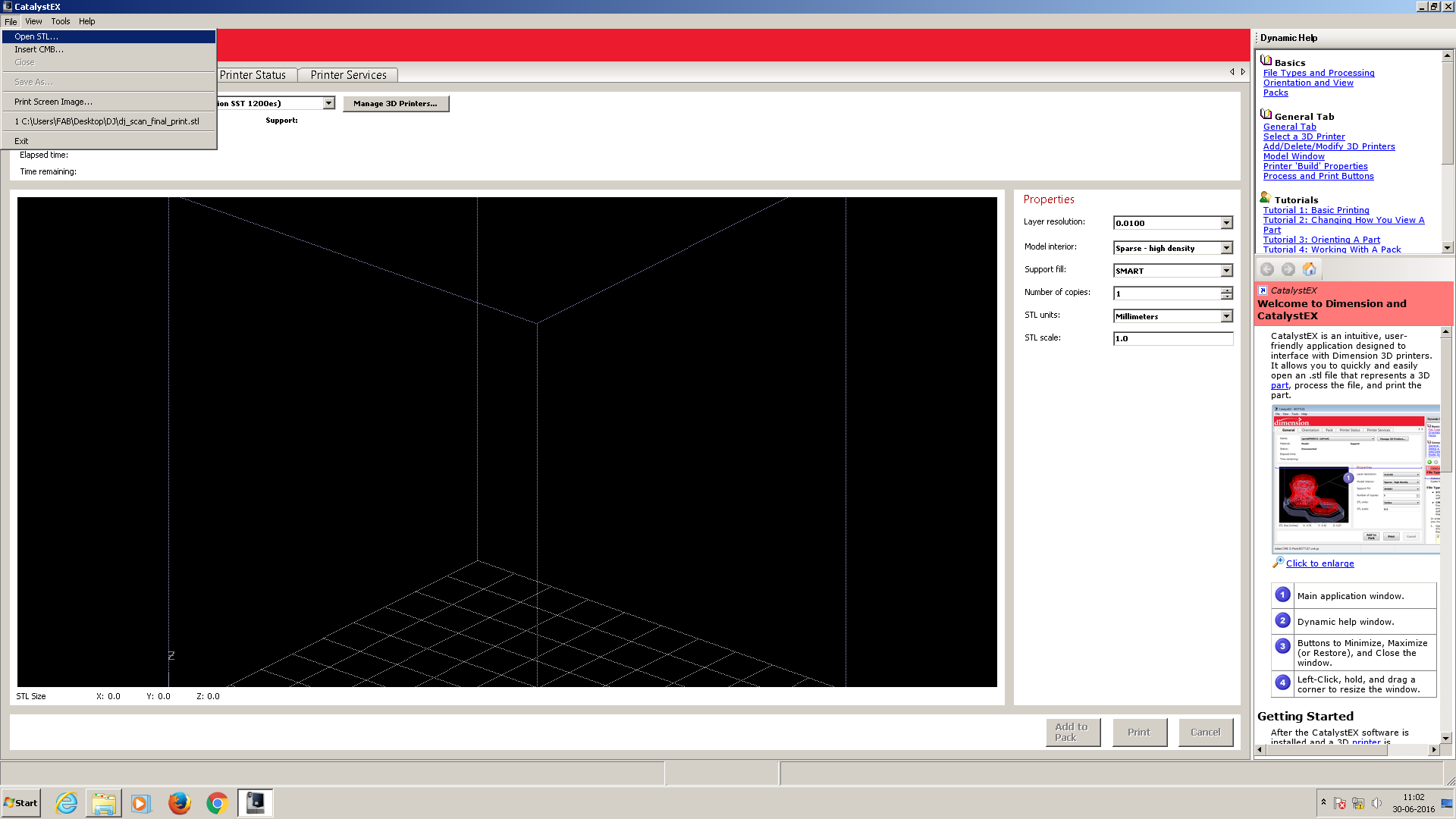Click Manage 3D Printers button
This screenshot has width=1456, height=819.
(x=395, y=104)
